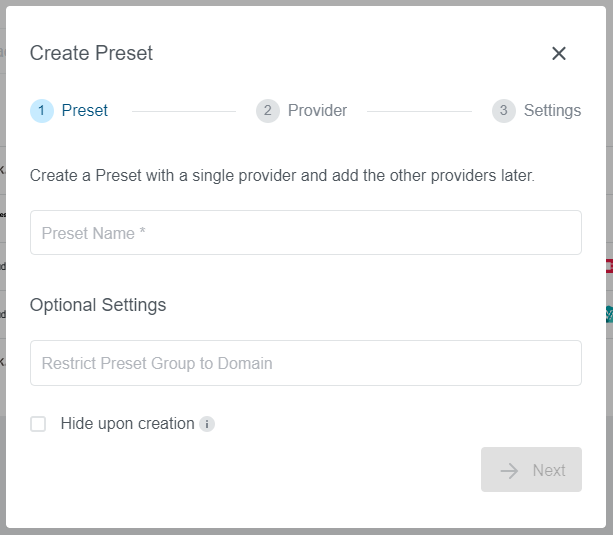Enable the Hide upon creation checkbox
The image size is (613, 535).
[x=38, y=424]
